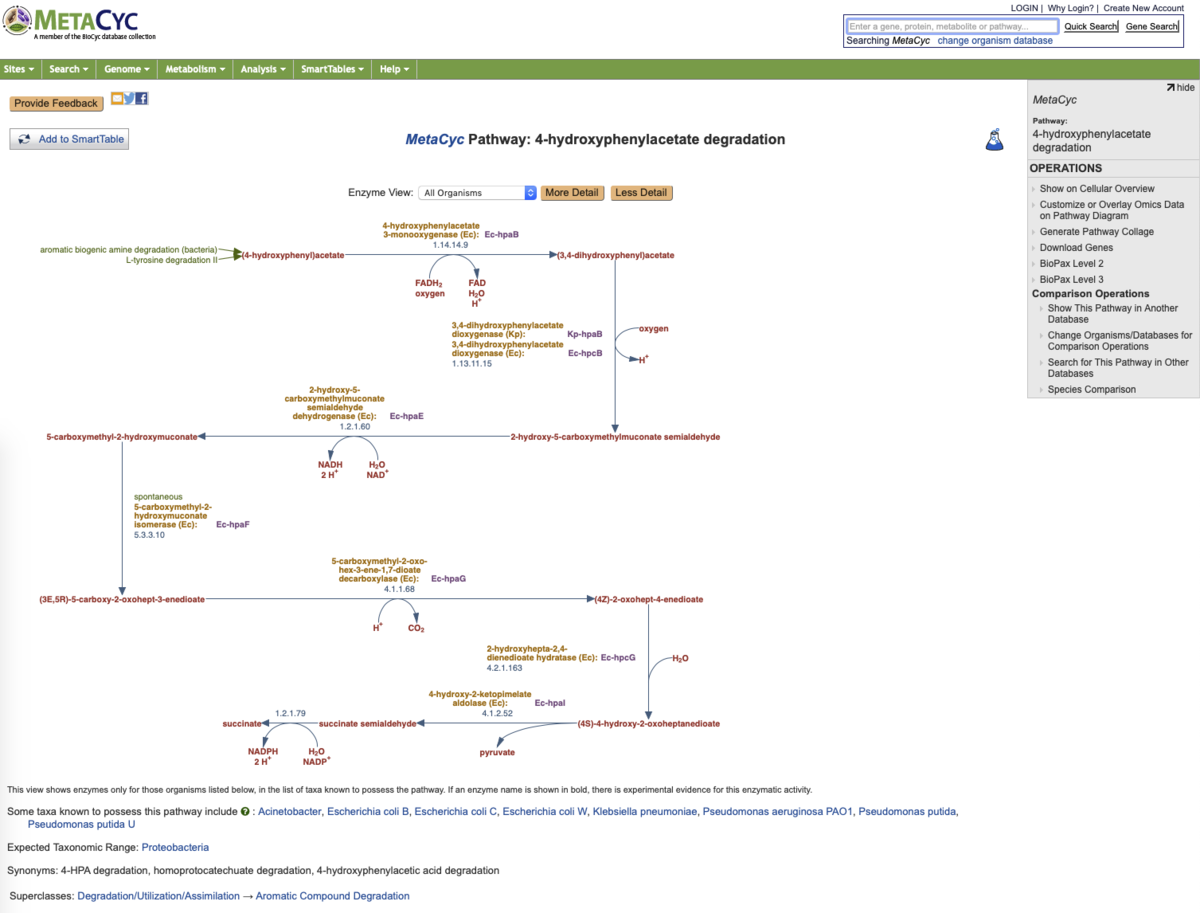The image size is (1200, 913).
Task: Follow the Proteobacteria taxonomic range link
Action: point(176,847)
